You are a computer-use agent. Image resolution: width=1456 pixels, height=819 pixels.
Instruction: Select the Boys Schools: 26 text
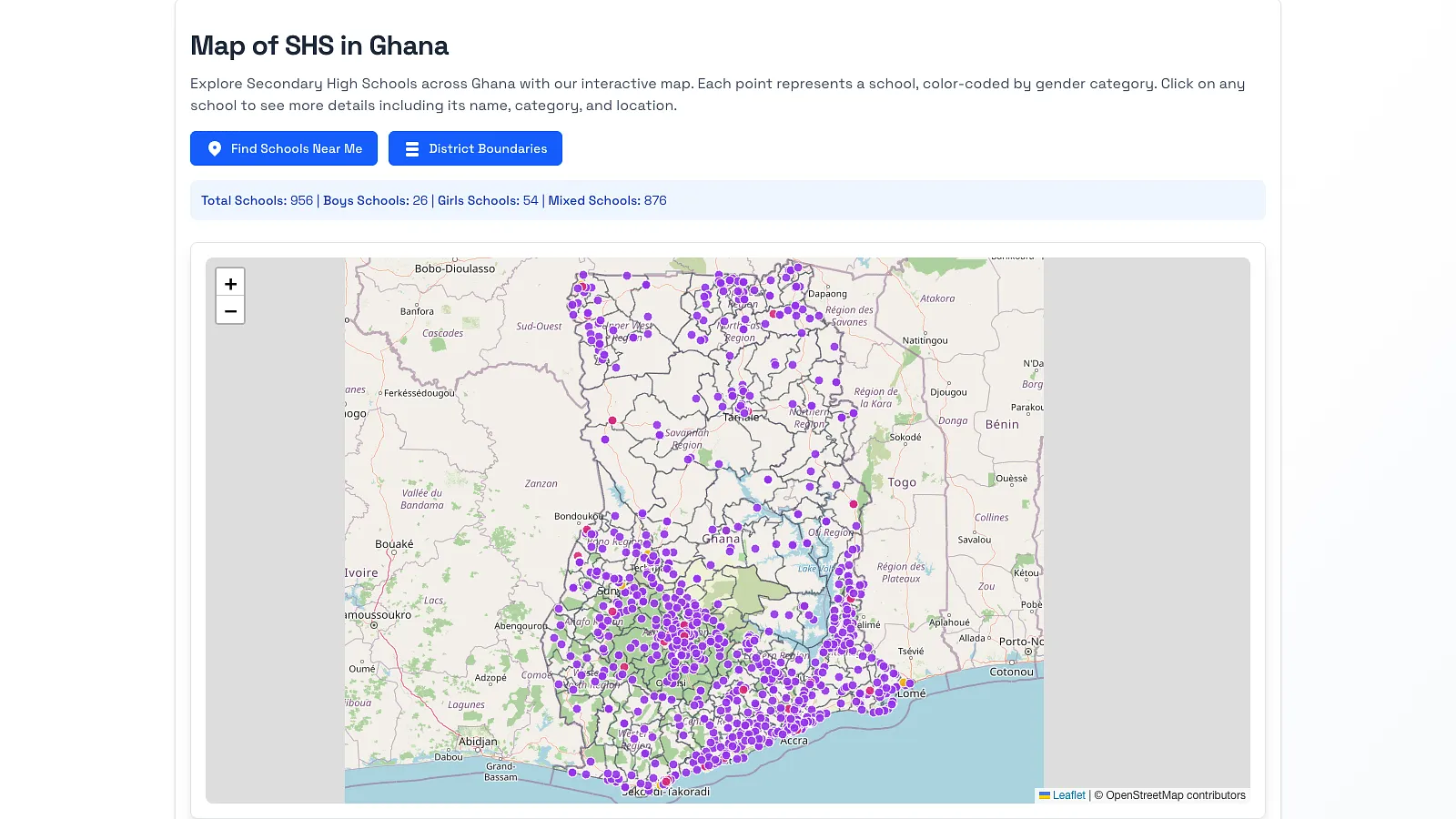coord(375,200)
